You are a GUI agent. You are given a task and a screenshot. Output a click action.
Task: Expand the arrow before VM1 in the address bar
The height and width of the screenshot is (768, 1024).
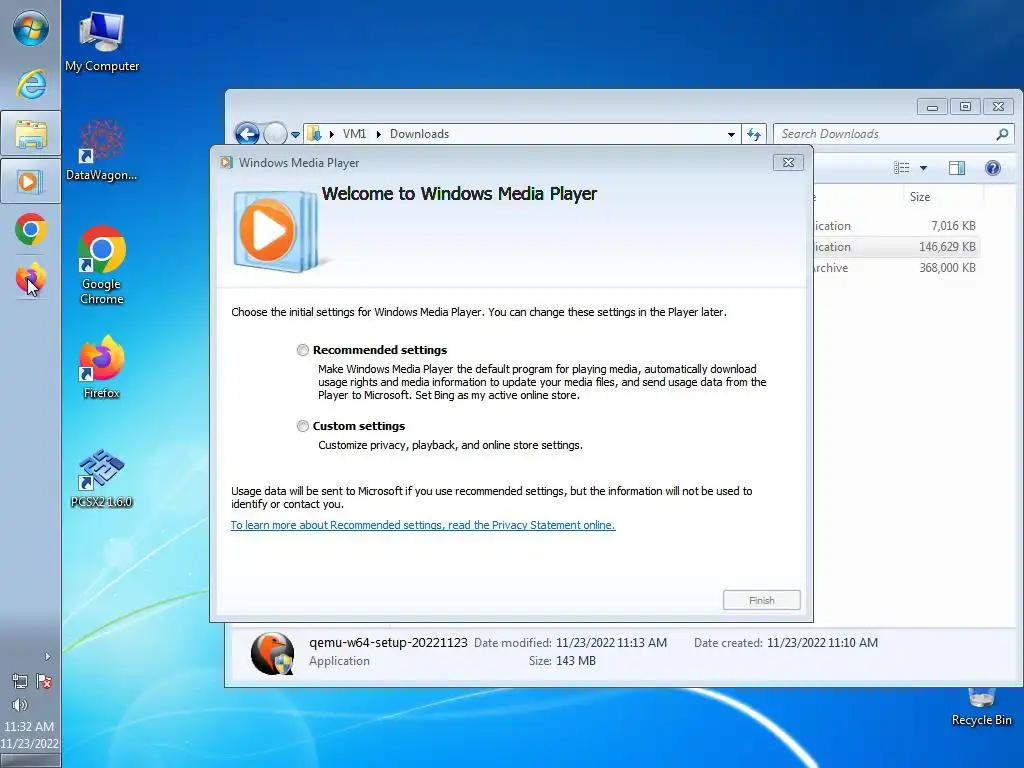click(x=332, y=134)
